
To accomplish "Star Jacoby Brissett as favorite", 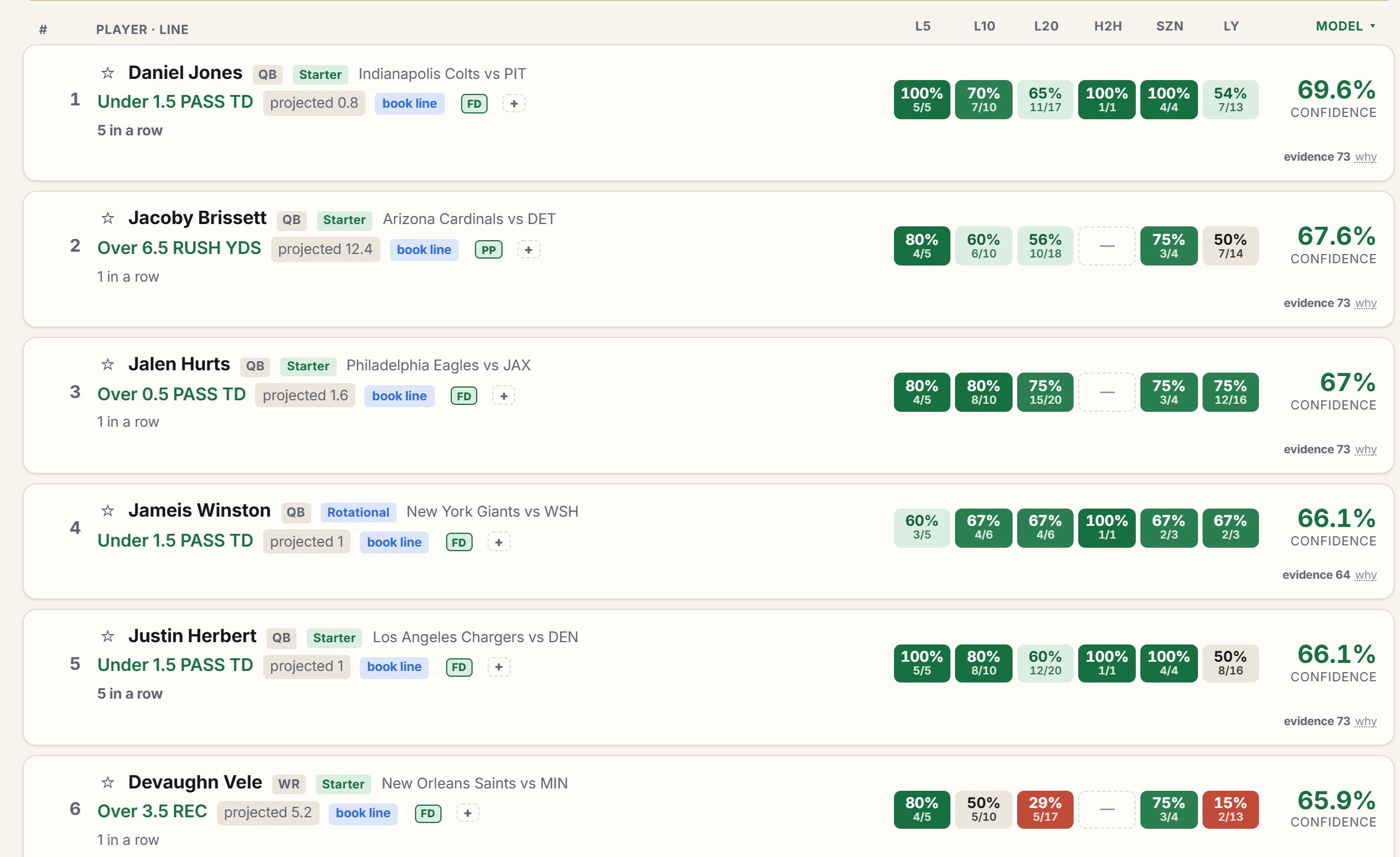I will (x=108, y=218).
